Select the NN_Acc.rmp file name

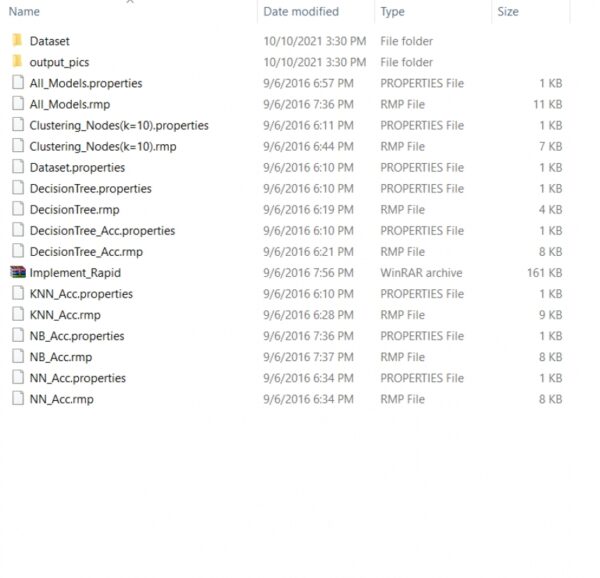pos(62,399)
